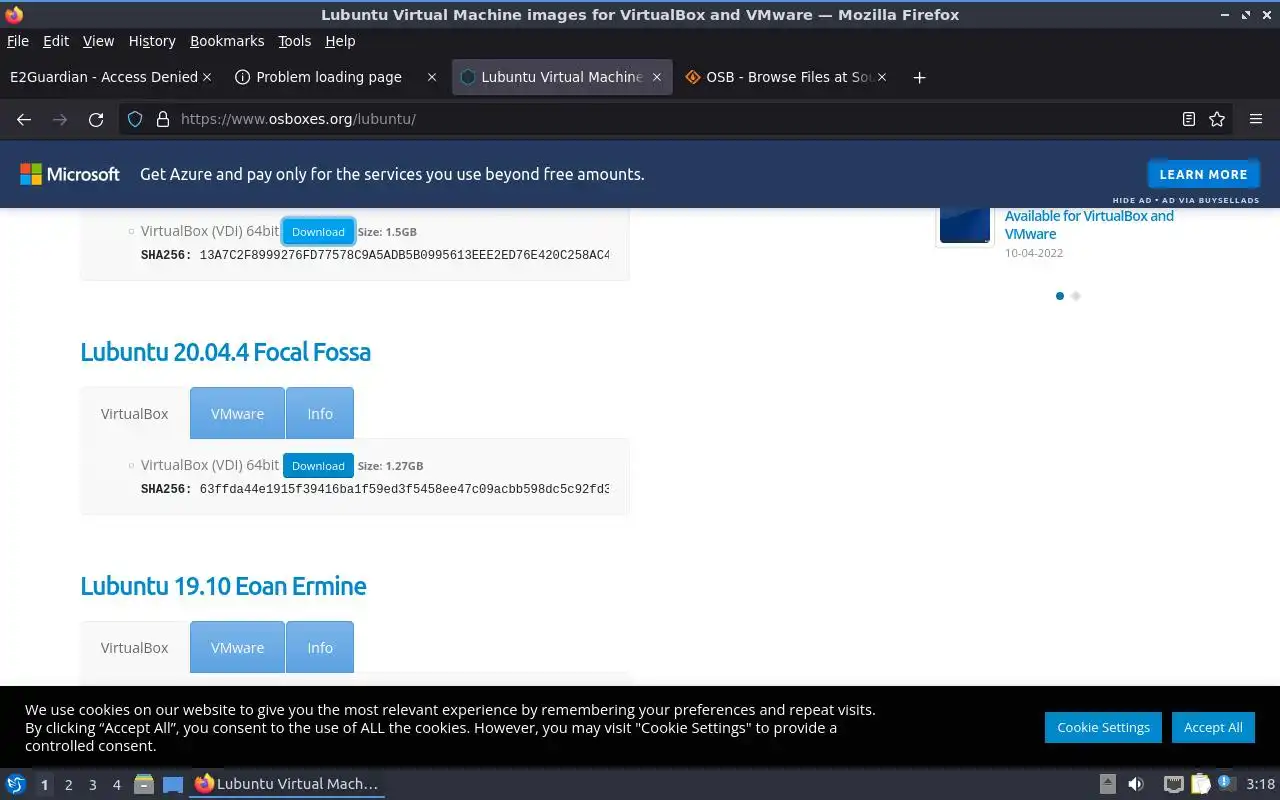The height and width of the screenshot is (800, 1280).
Task: Click Firefox window entry in taskbar
Action: (x=287, y=784)
